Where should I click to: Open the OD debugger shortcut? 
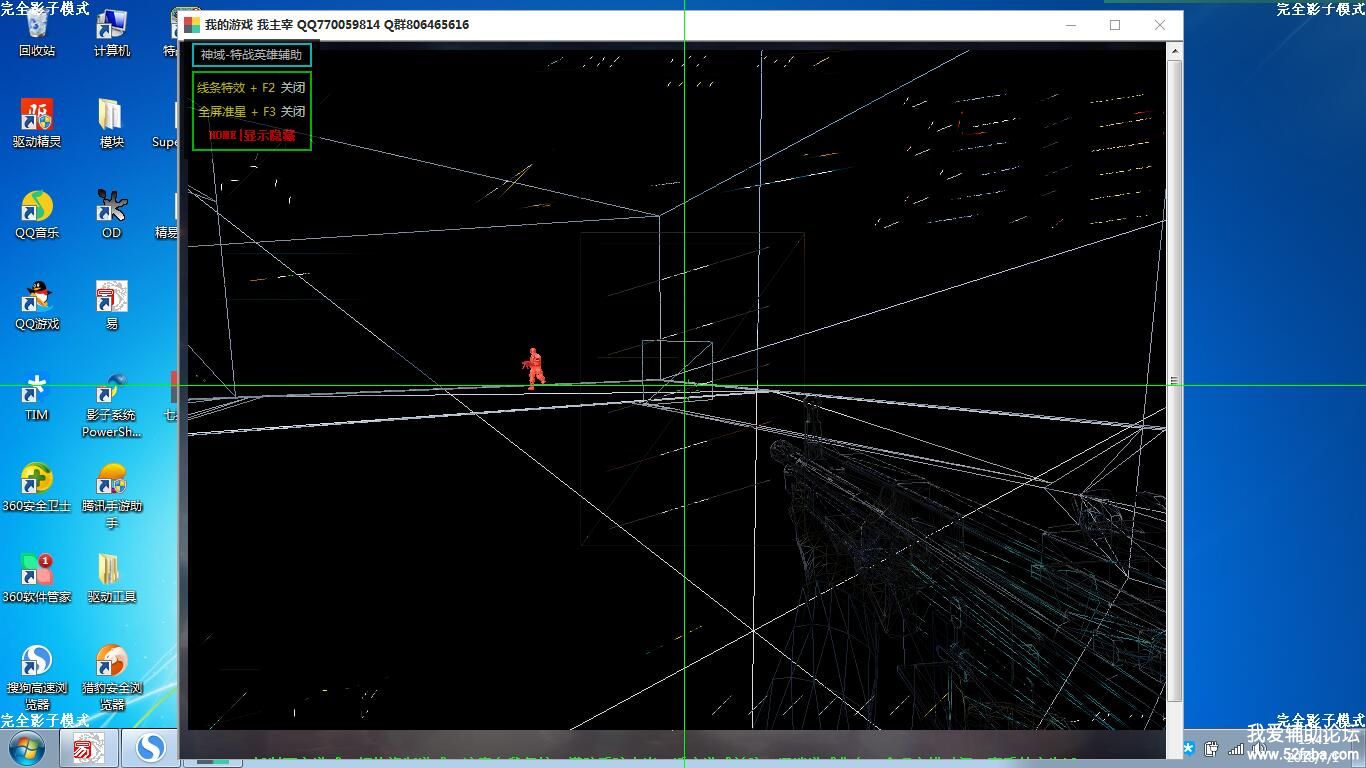111,215
